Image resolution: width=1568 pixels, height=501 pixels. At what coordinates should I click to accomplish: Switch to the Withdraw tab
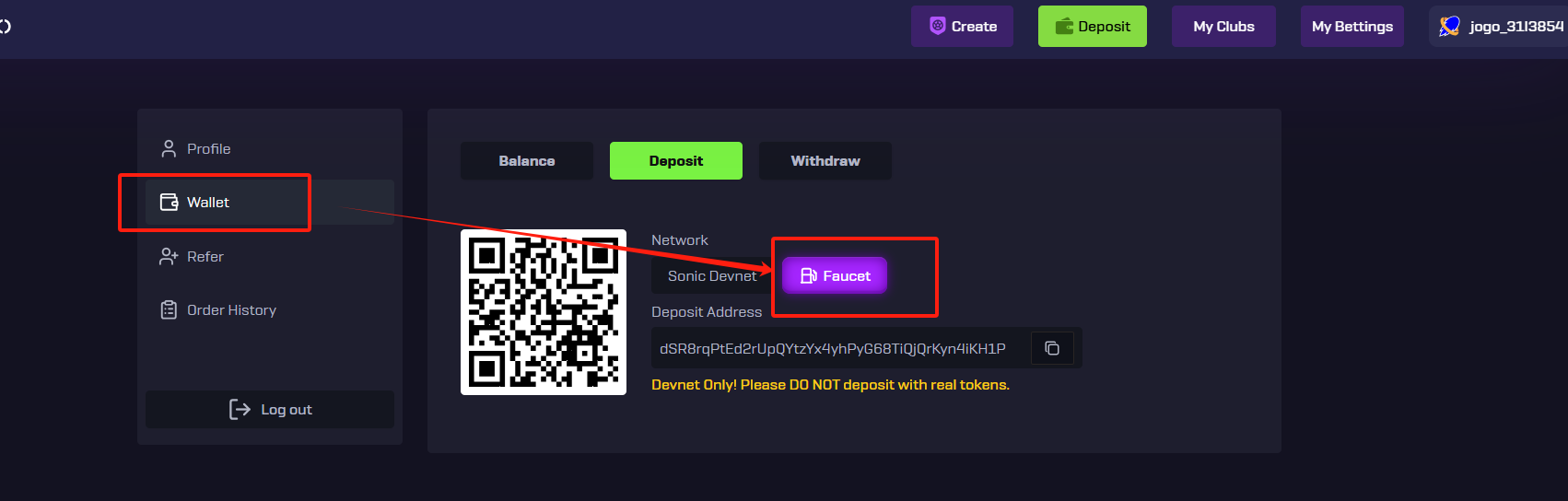[x=825, y=161]
